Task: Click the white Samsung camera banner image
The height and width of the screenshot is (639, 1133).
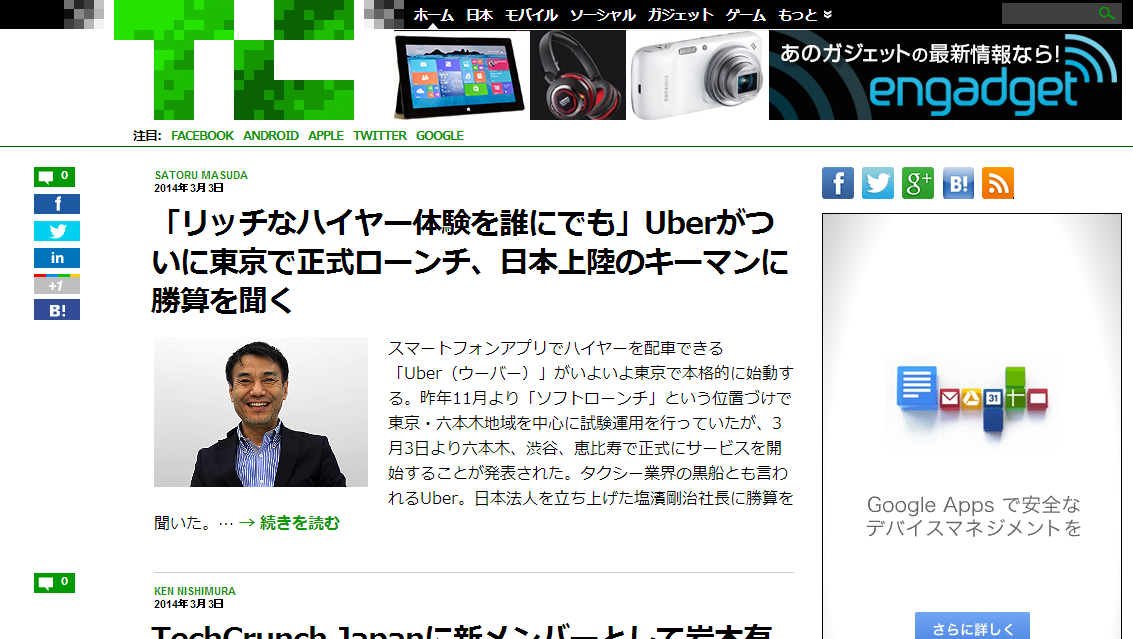Action: point(697,75)
